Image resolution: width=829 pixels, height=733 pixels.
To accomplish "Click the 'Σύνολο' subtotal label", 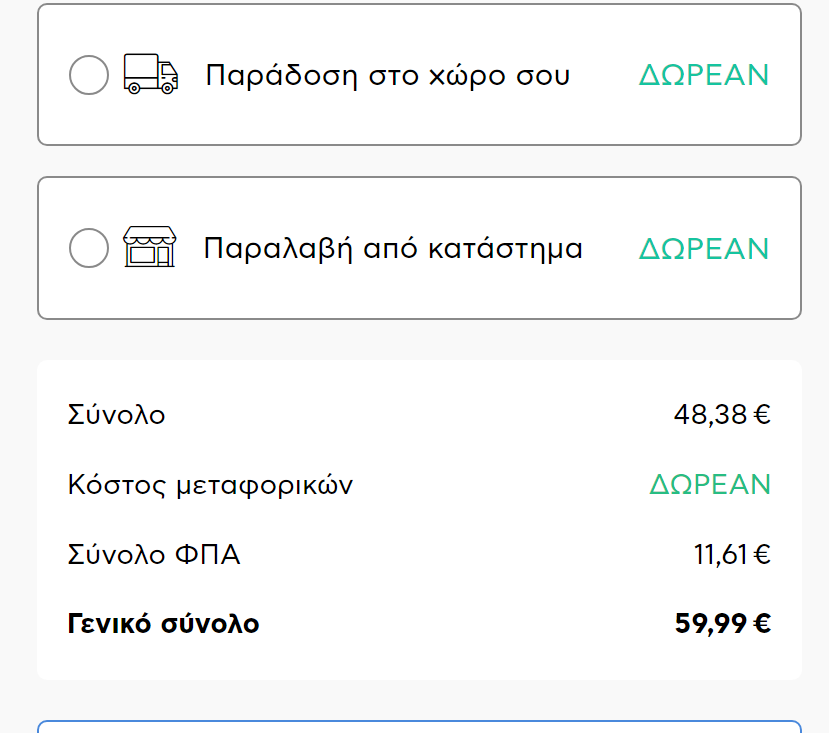I will tap(116, 414).
